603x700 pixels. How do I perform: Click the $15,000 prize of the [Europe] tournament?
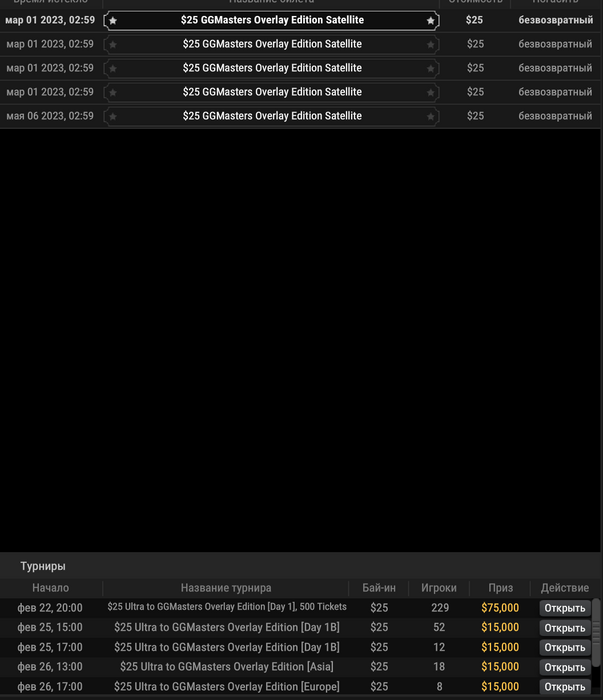click(500, 687)
